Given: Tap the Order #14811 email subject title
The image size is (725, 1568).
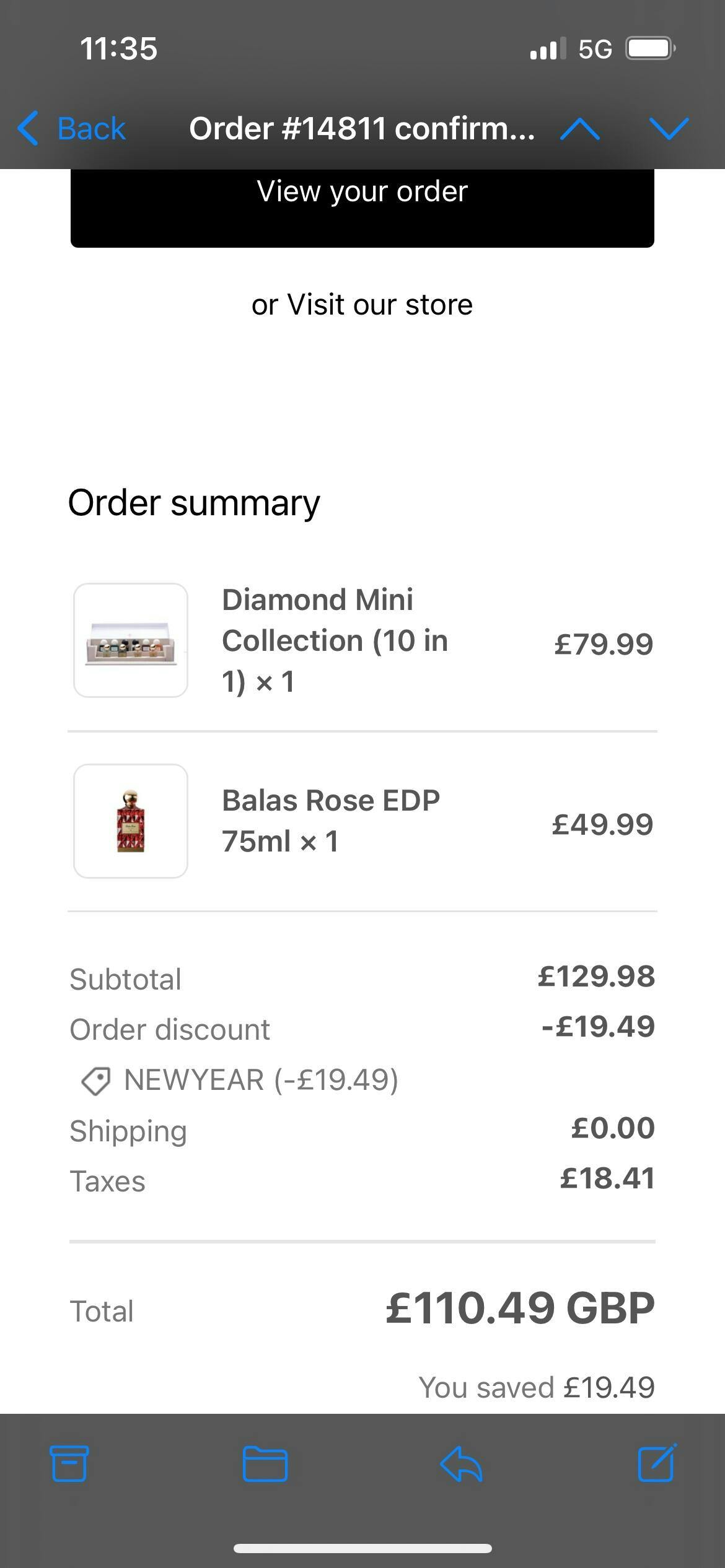Looking at the screenshot, I should tap(362, 129).
